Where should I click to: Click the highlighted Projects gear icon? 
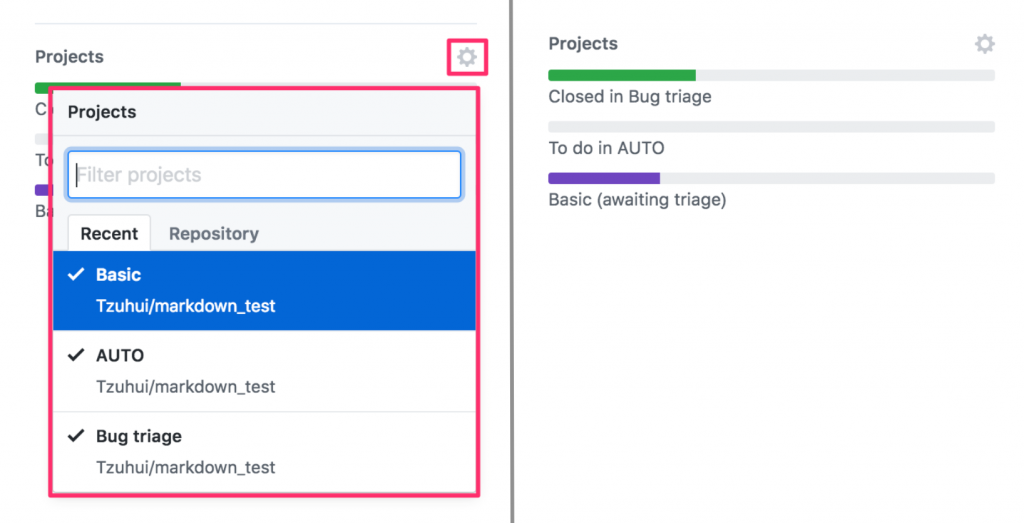coord(467,58)
